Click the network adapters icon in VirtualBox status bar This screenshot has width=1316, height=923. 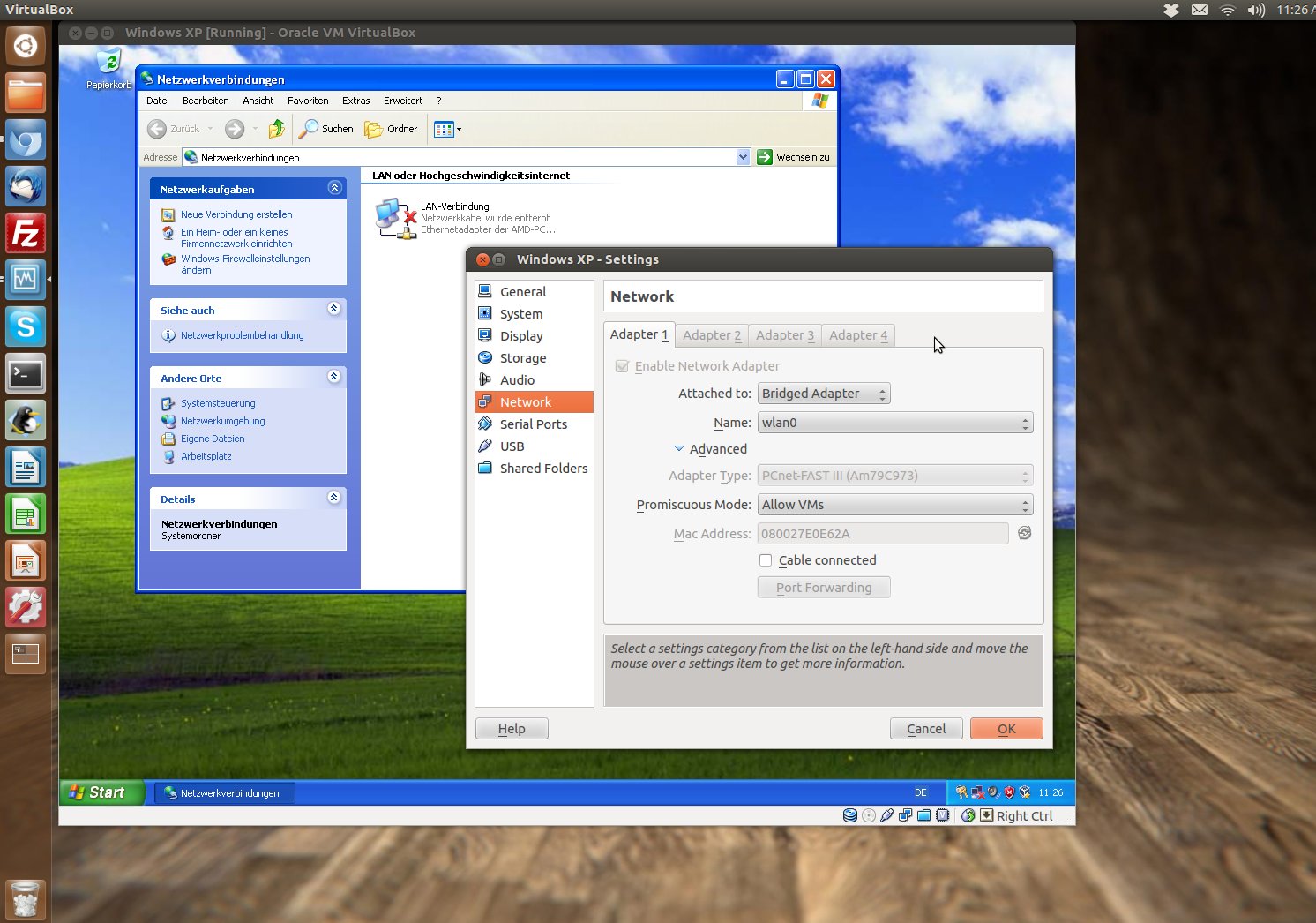click(x=906, y=815)
